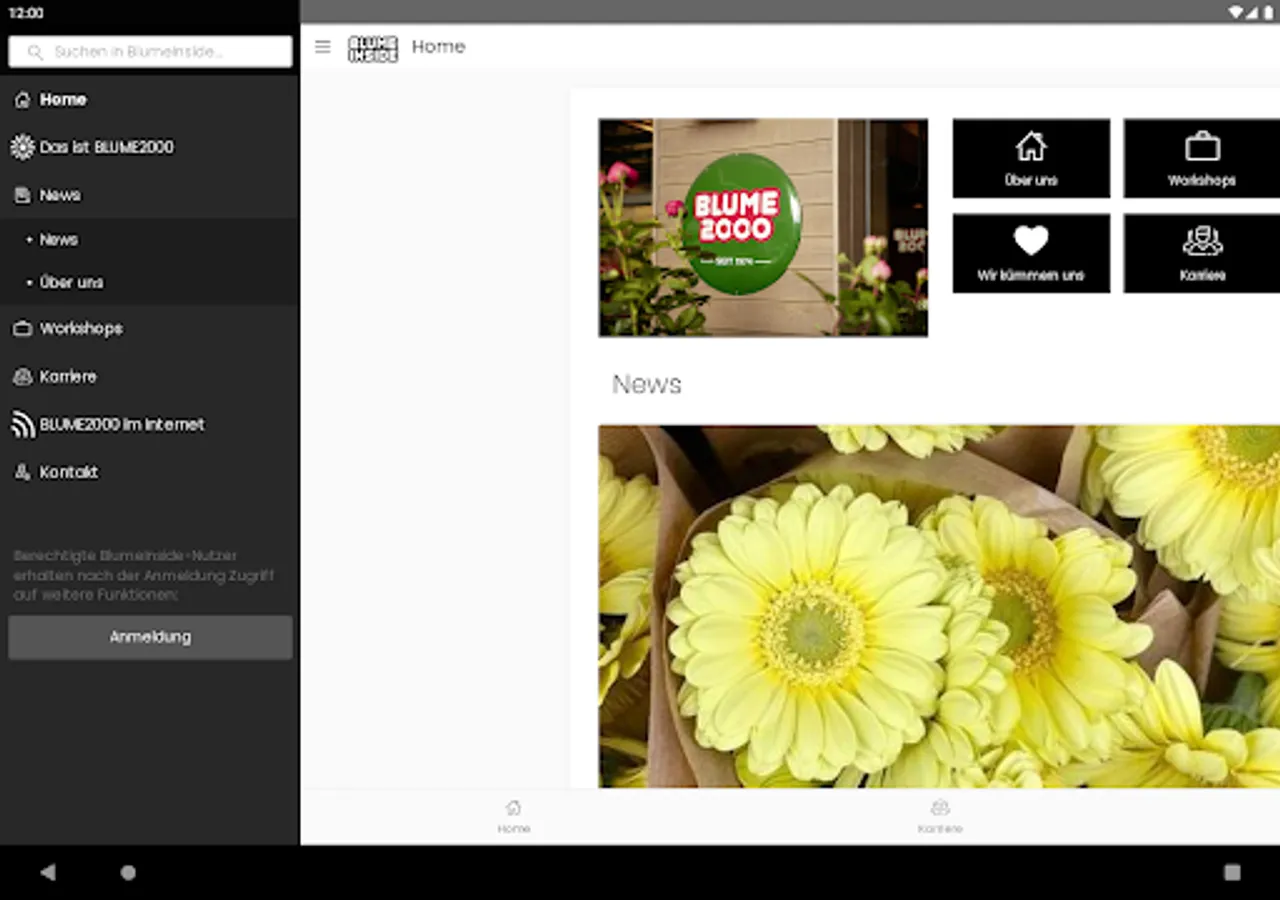Open the Karriere tile with the people icon
This screenshot has height=900, width=1280.
[1202, 253]
